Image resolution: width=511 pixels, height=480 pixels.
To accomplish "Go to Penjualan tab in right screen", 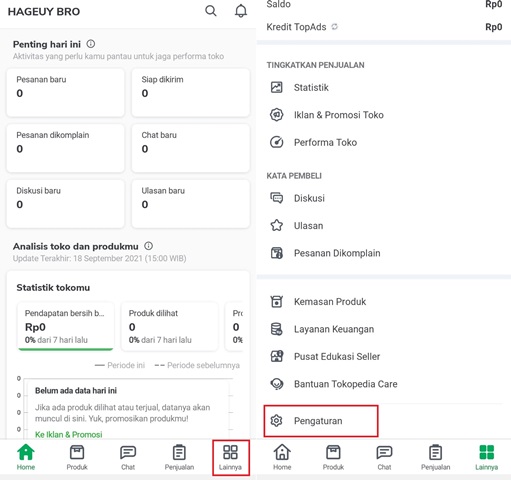I will pyautogui.click(x=435, y=457).
